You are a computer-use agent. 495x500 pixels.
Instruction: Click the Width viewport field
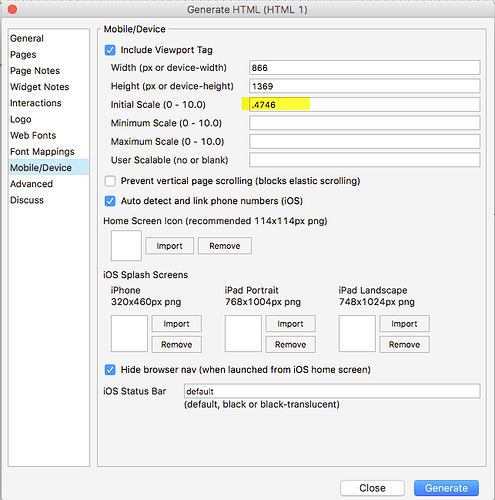[364, 68]
